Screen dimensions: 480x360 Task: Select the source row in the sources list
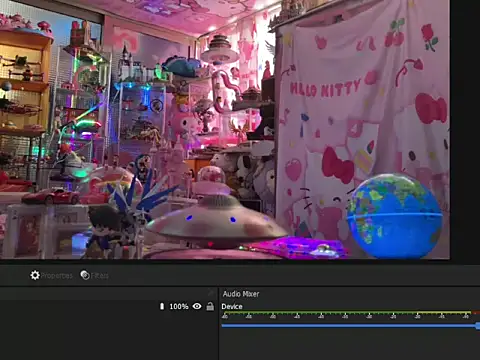pos(109,306)
